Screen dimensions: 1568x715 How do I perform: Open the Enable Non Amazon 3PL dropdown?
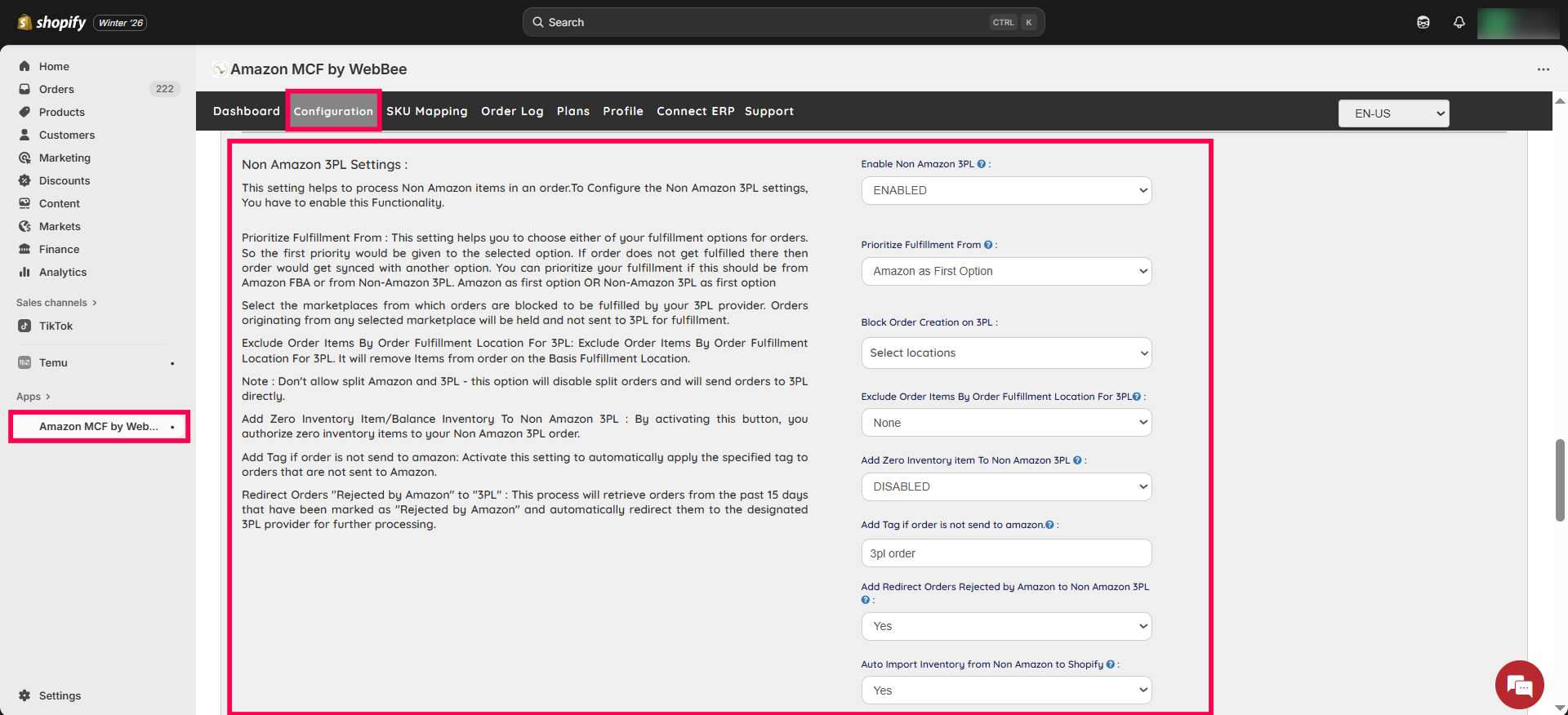(1006, 190)
